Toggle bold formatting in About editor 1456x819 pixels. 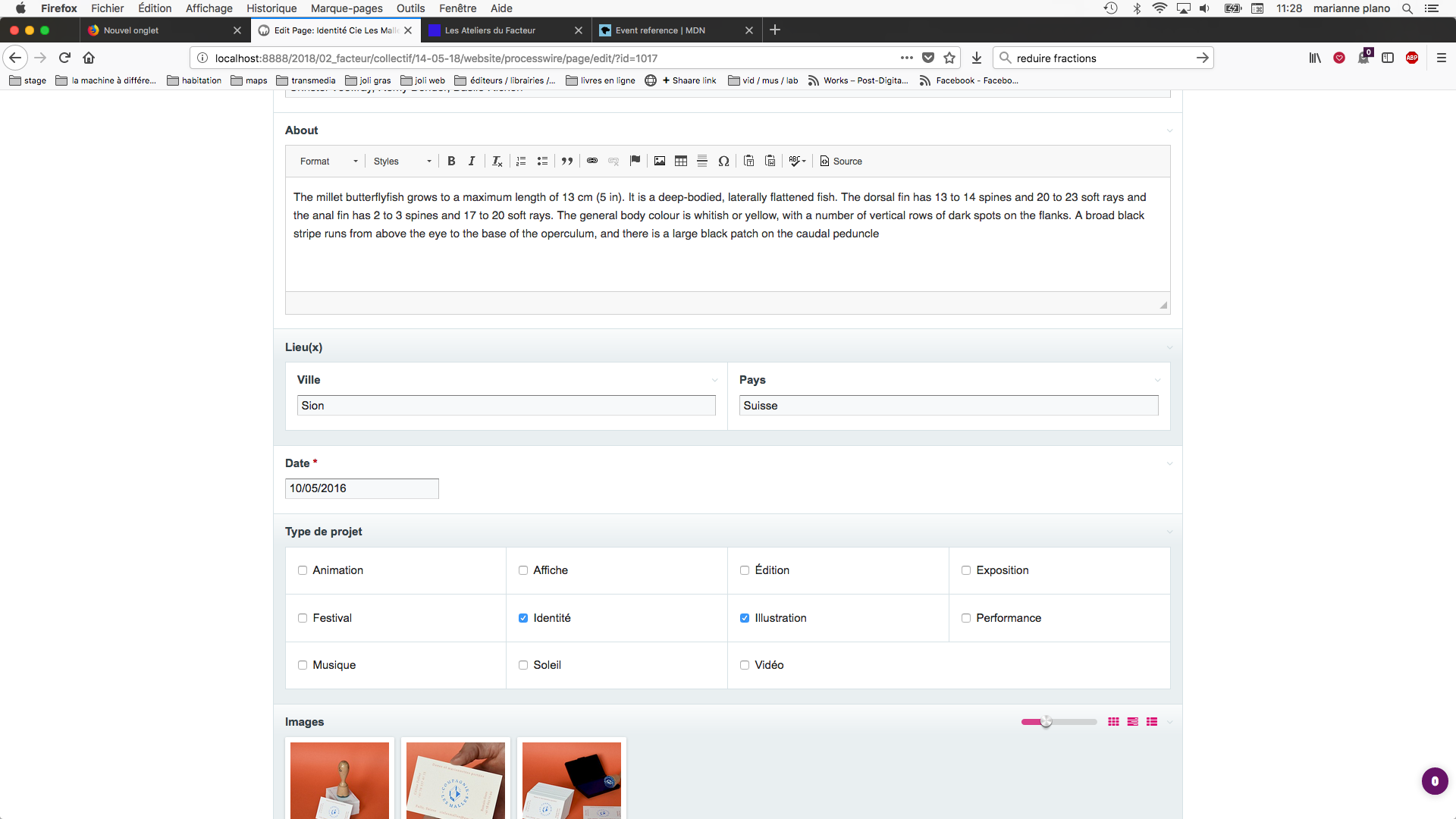coord(451,161)
